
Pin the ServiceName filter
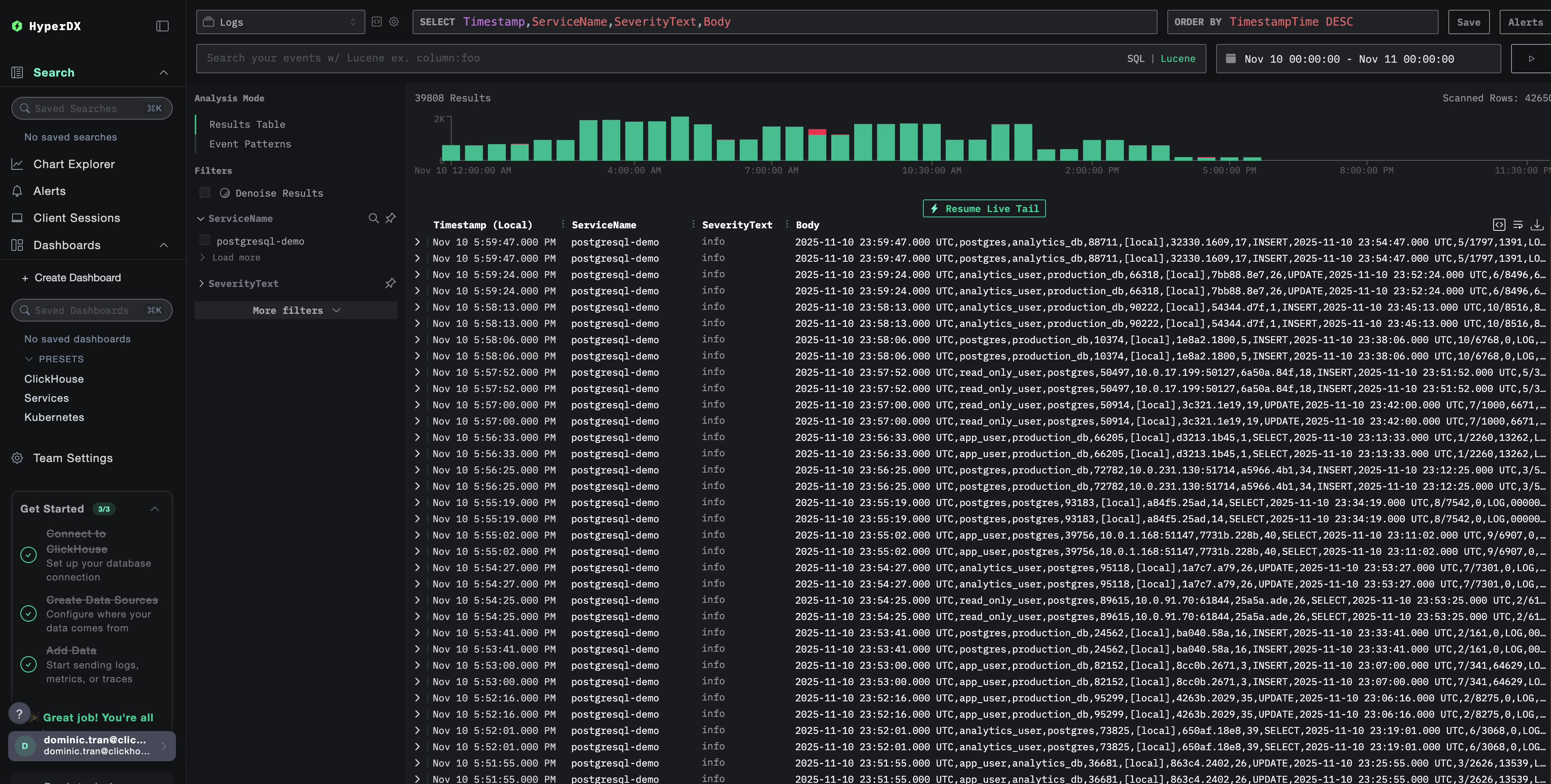(x=390, y=219)
